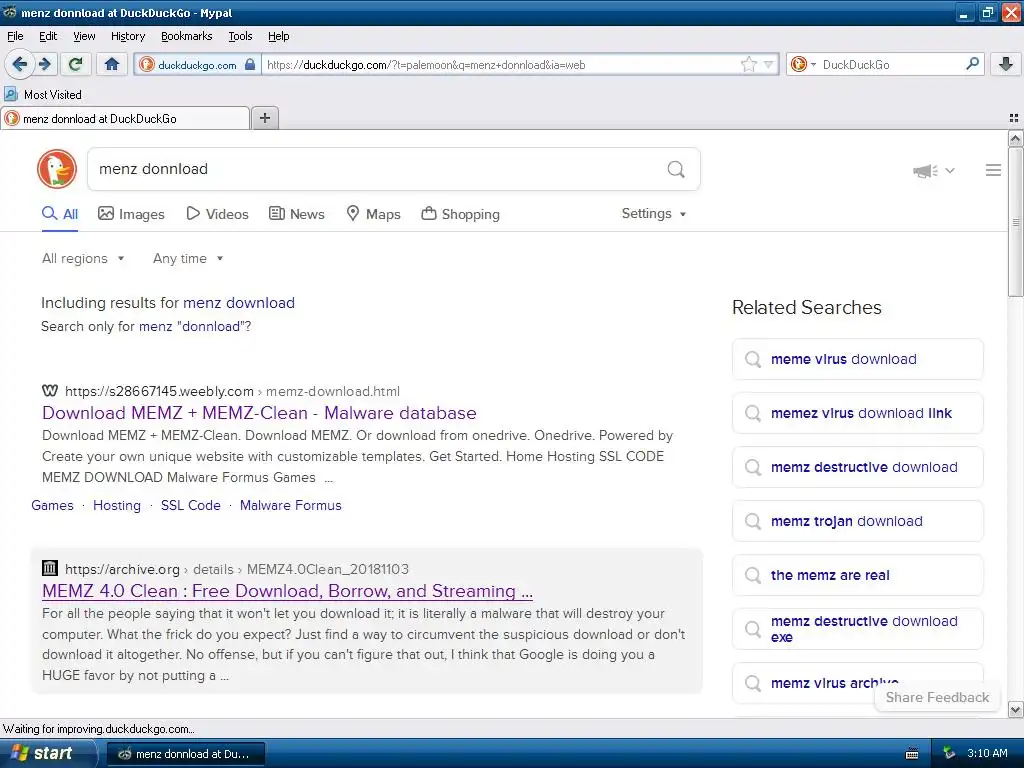Open 'MEMZ 4.0 Clean : Free Download' result
The height and width of the screenshot is (768, 1024).
[287, 591]
